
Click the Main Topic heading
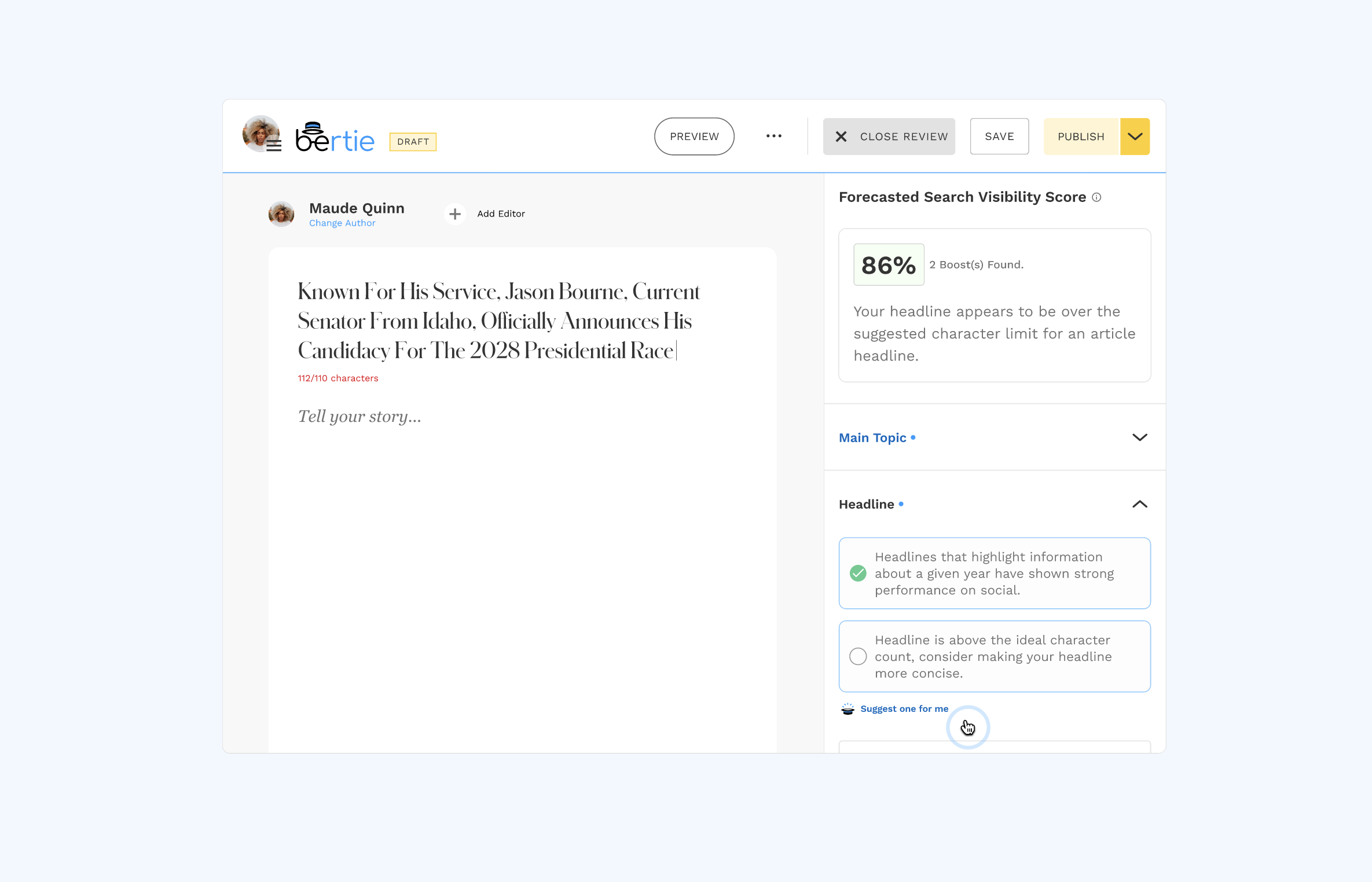coord(872,438)
